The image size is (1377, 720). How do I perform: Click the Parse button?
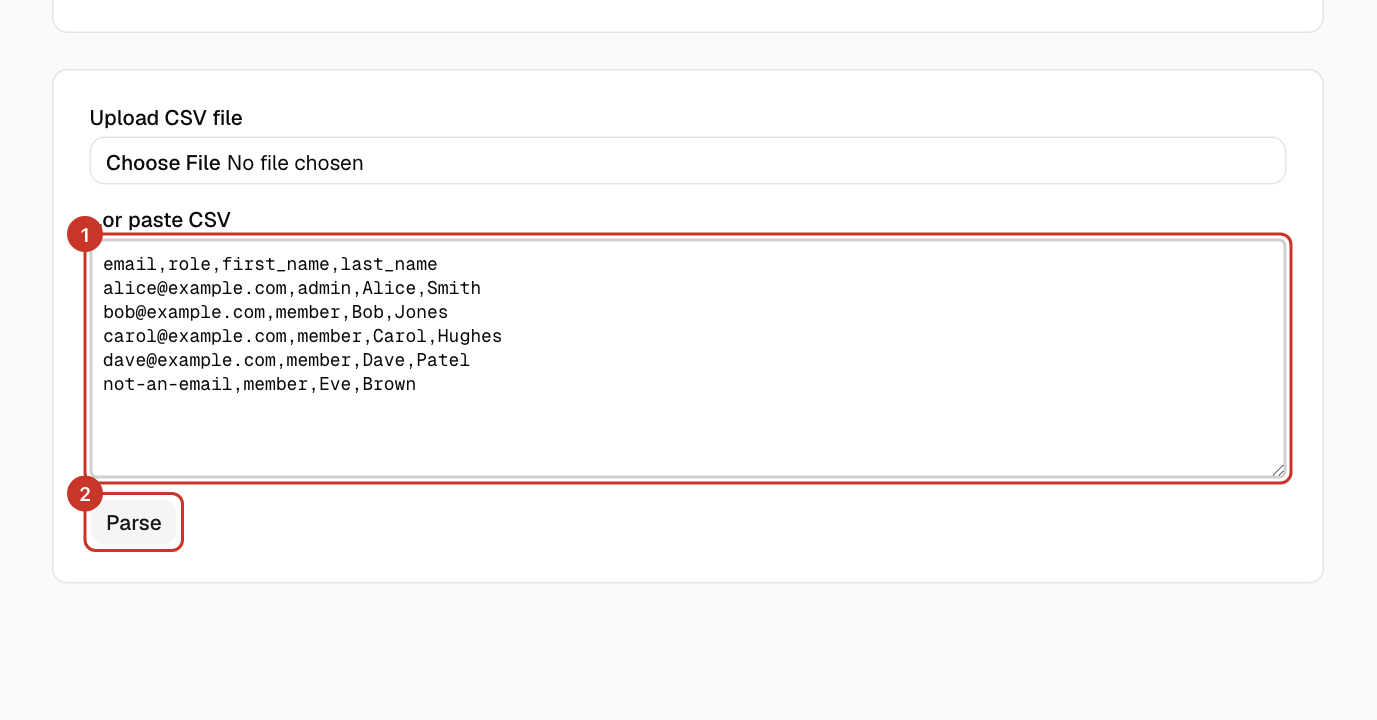[134, 523]
